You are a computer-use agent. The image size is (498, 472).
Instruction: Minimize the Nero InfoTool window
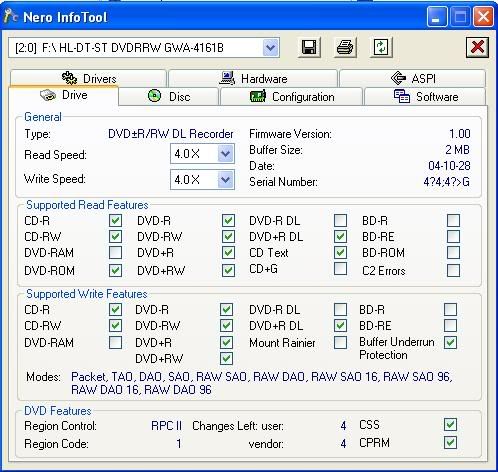coord(436,17)
